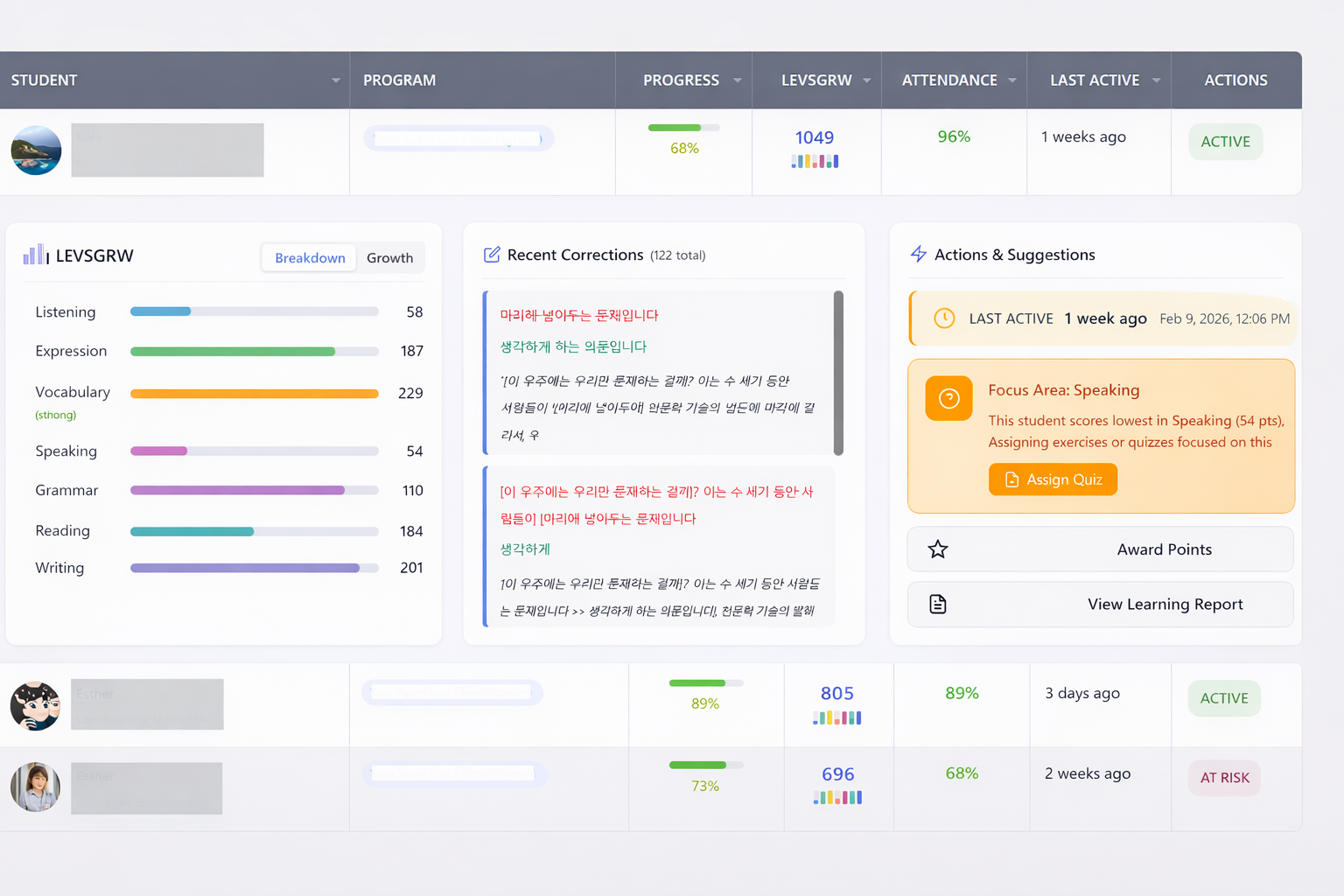Open the PROGRESS column sort dropdown
This screenshot has width=1344, height=896.
(x=738, y=80)
